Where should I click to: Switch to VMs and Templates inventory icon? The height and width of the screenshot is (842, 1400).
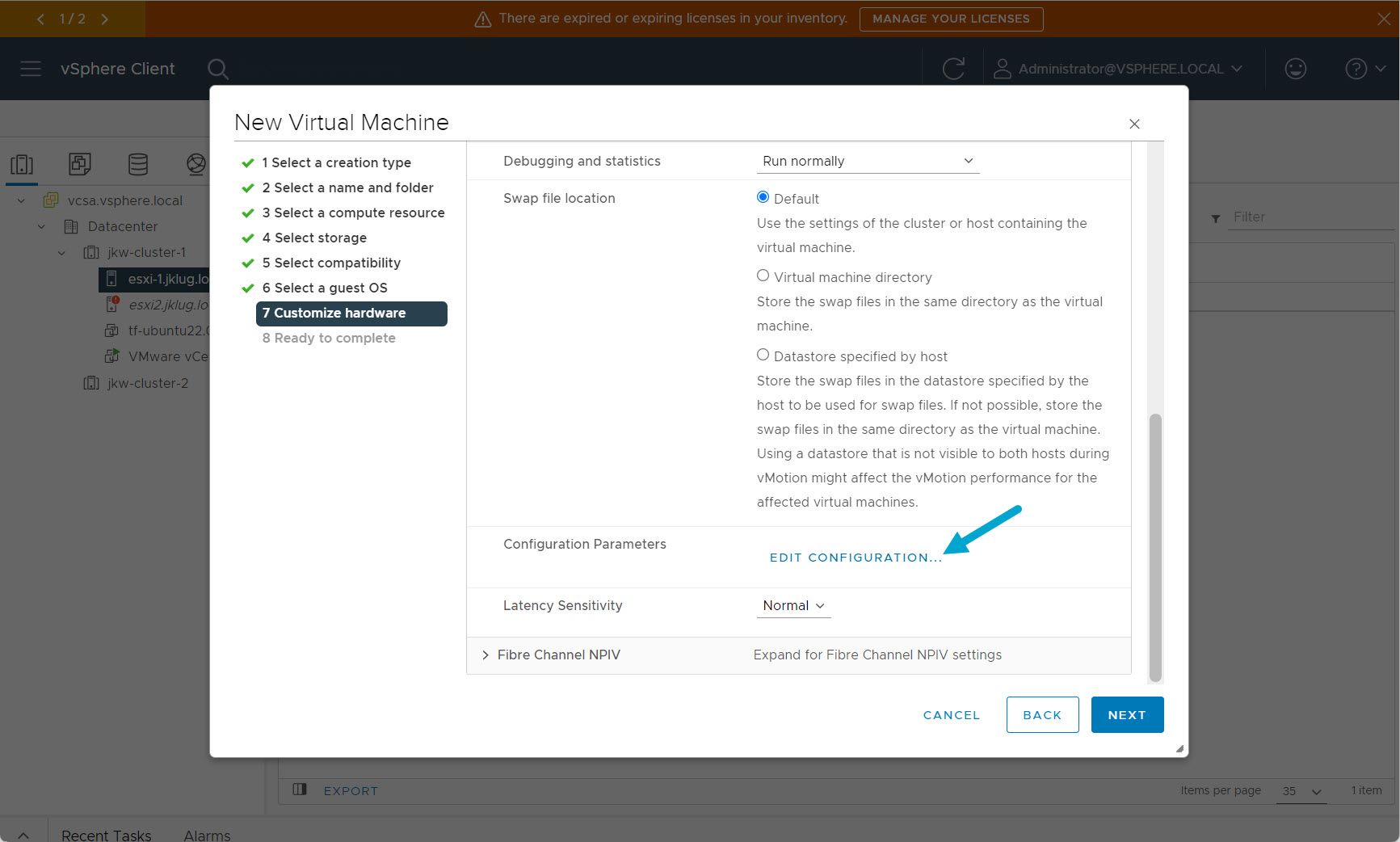80,165
